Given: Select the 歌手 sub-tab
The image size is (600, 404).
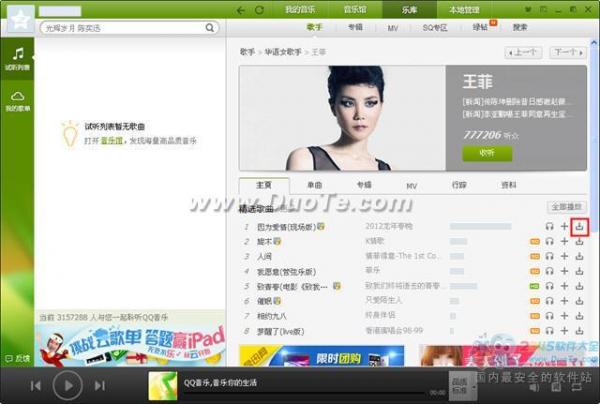Looking at the screenshot, I should click(314, 27).
